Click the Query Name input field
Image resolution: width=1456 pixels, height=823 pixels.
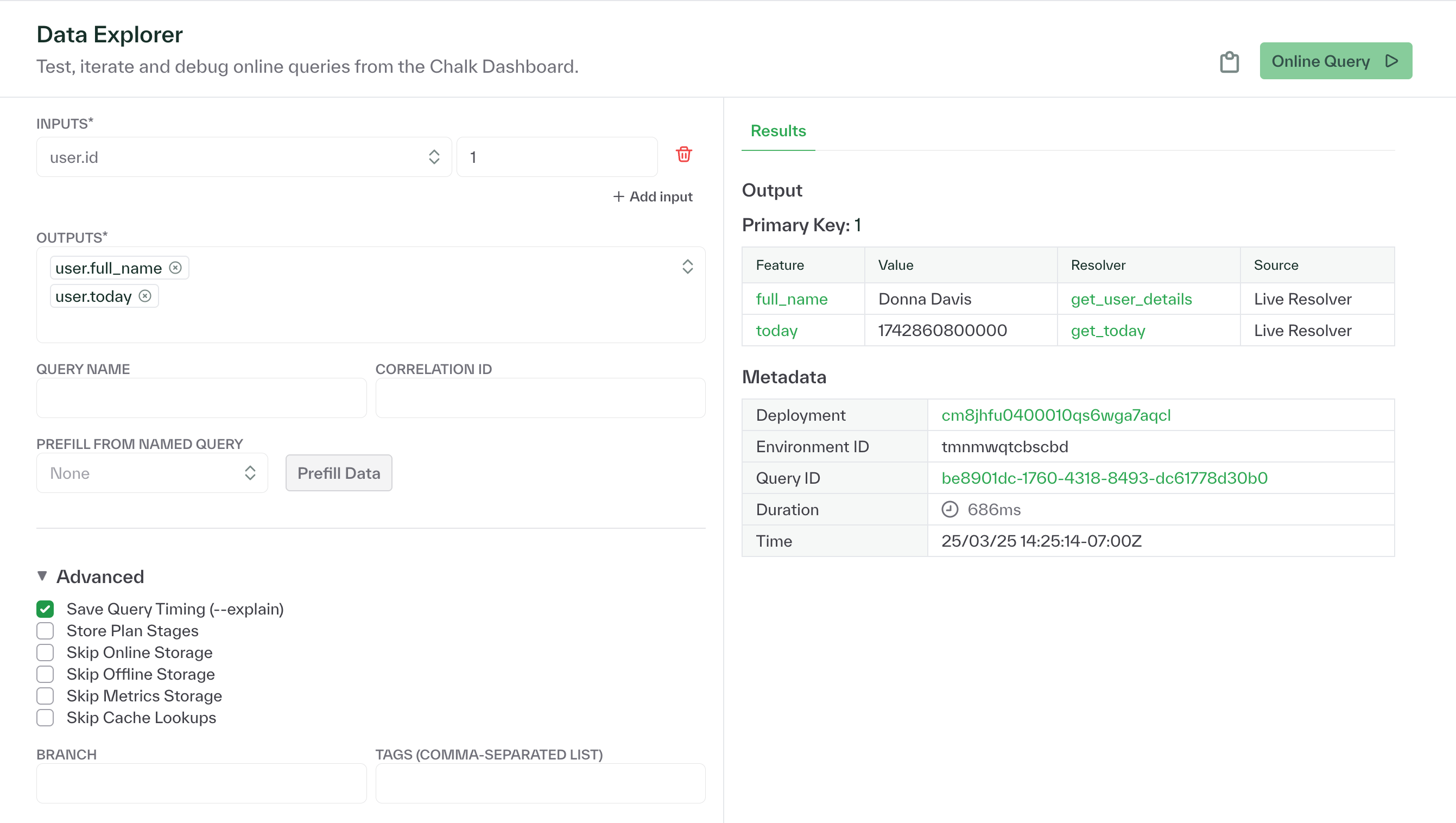coord(201,397)
